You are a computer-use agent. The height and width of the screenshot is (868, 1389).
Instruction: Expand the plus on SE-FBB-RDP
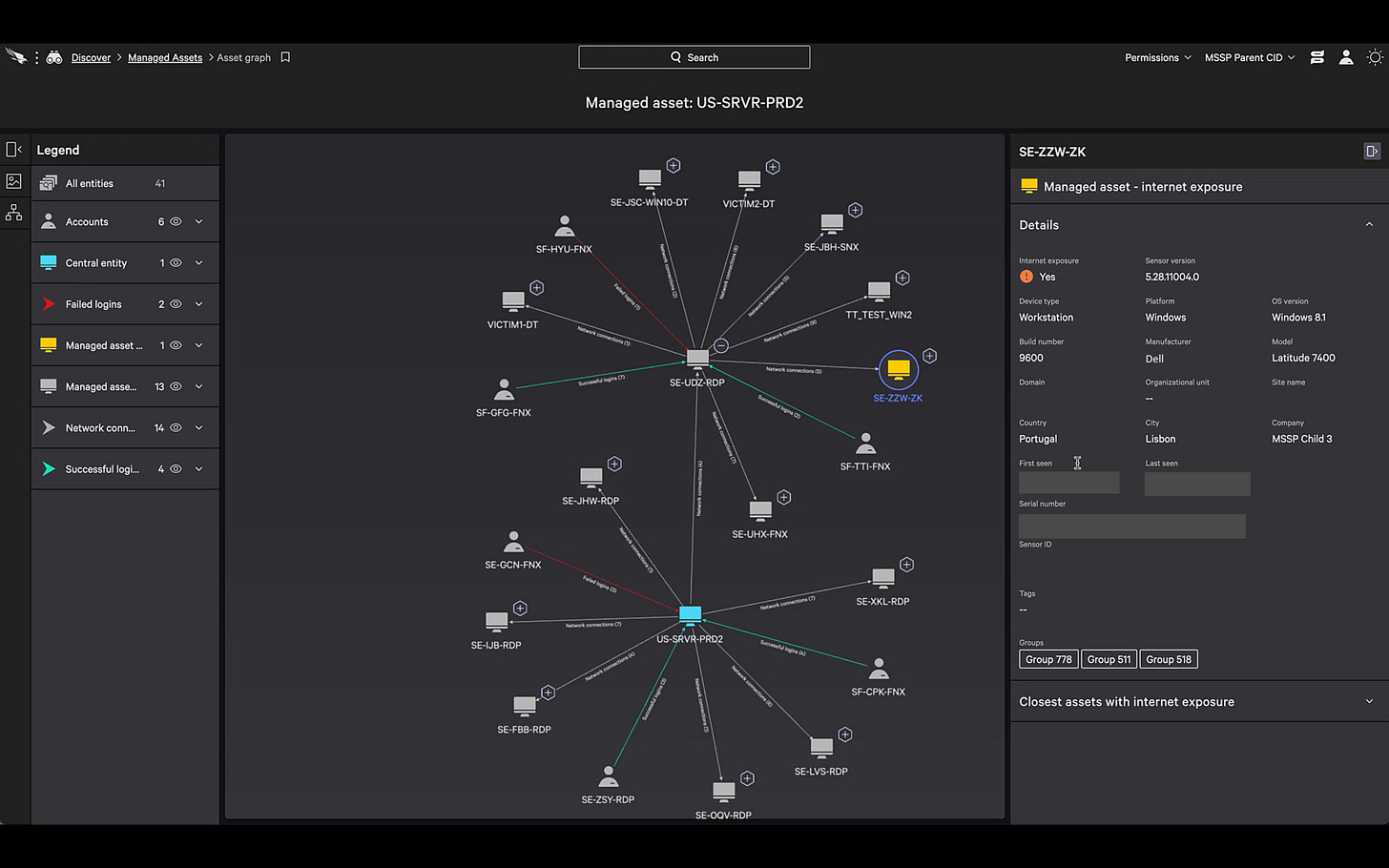click(548, 692)
